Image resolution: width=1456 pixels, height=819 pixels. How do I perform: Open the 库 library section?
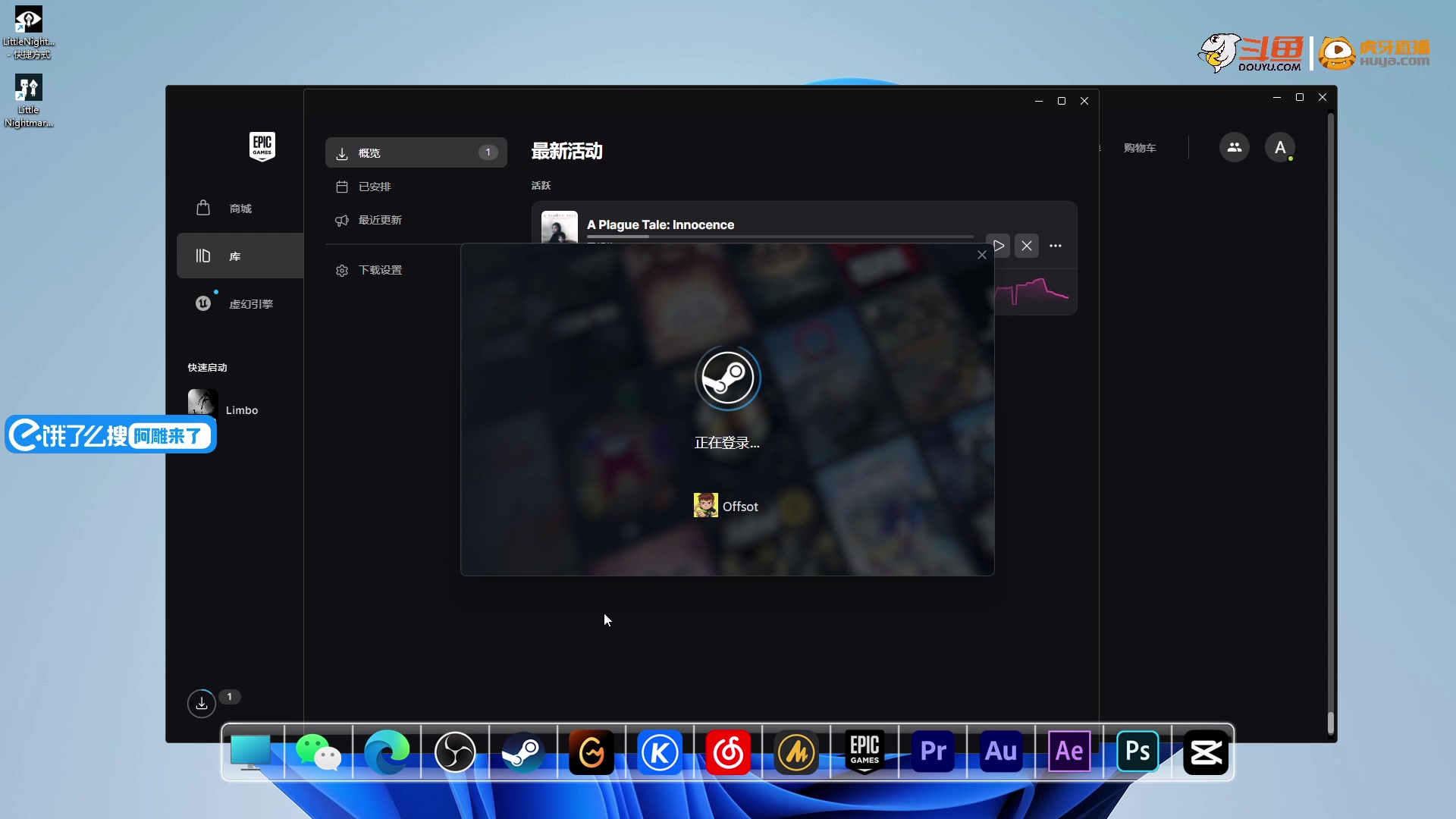click(240, 256)
